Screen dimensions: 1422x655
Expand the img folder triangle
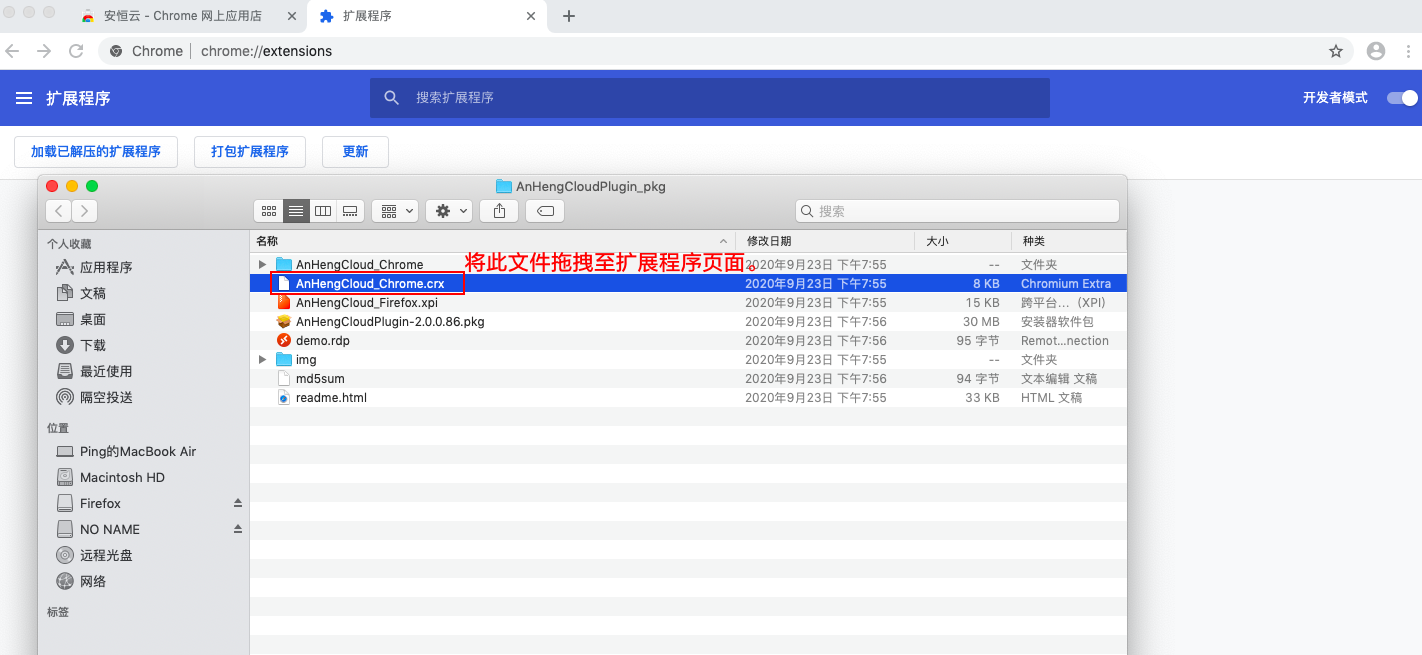click(262, 359)
